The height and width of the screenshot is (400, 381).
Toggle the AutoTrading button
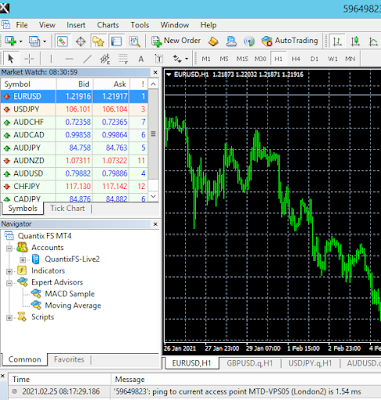pos(290,41)
